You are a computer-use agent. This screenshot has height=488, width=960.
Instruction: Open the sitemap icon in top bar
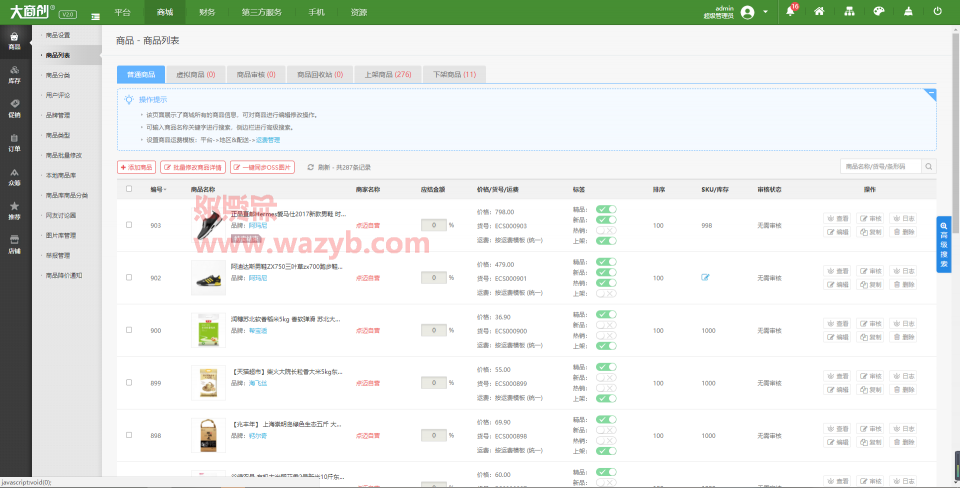point(849,12)
